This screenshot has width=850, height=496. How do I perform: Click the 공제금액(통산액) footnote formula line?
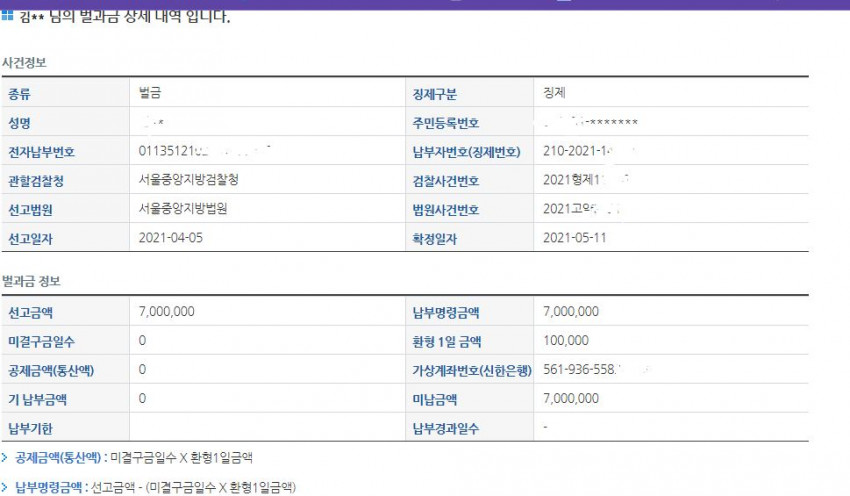[133, 458]
